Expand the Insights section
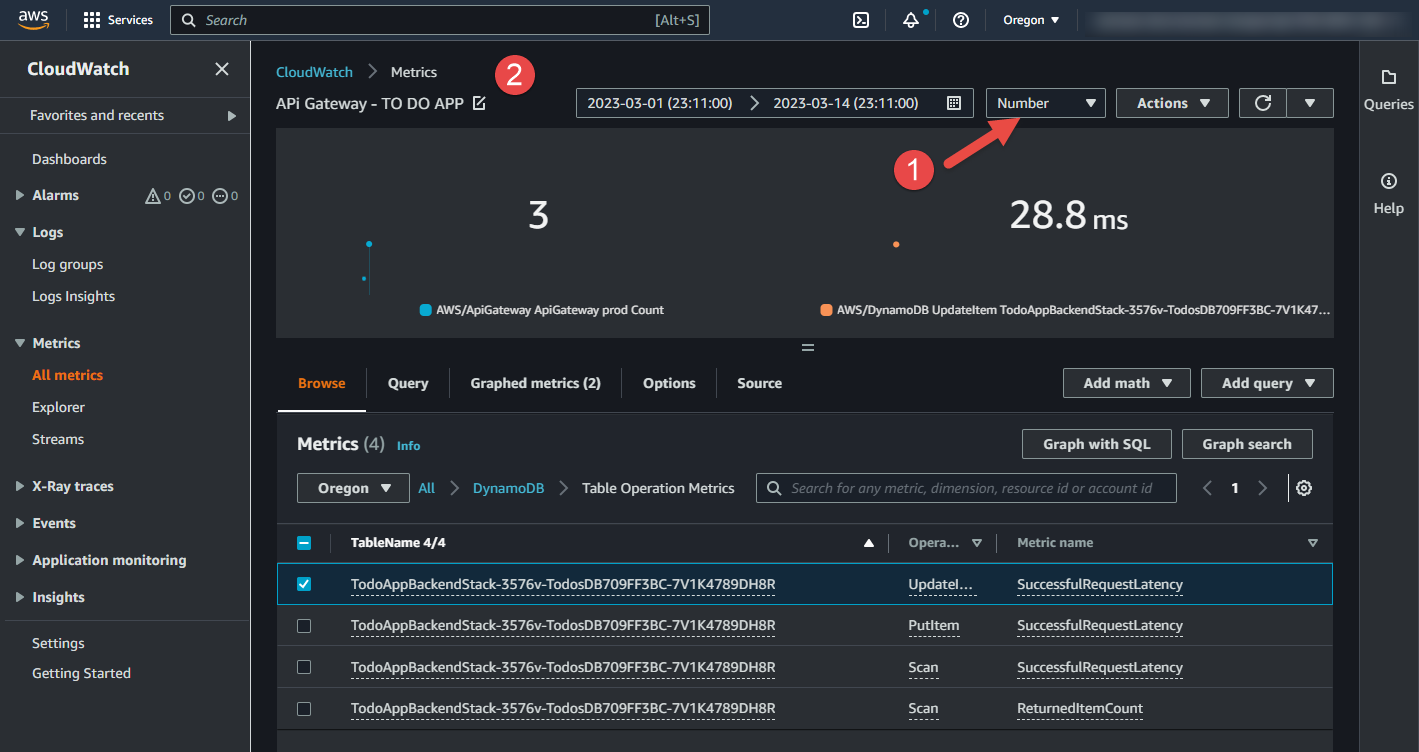The height and width of the screenshot is (752, 1419). coord(20,597)
